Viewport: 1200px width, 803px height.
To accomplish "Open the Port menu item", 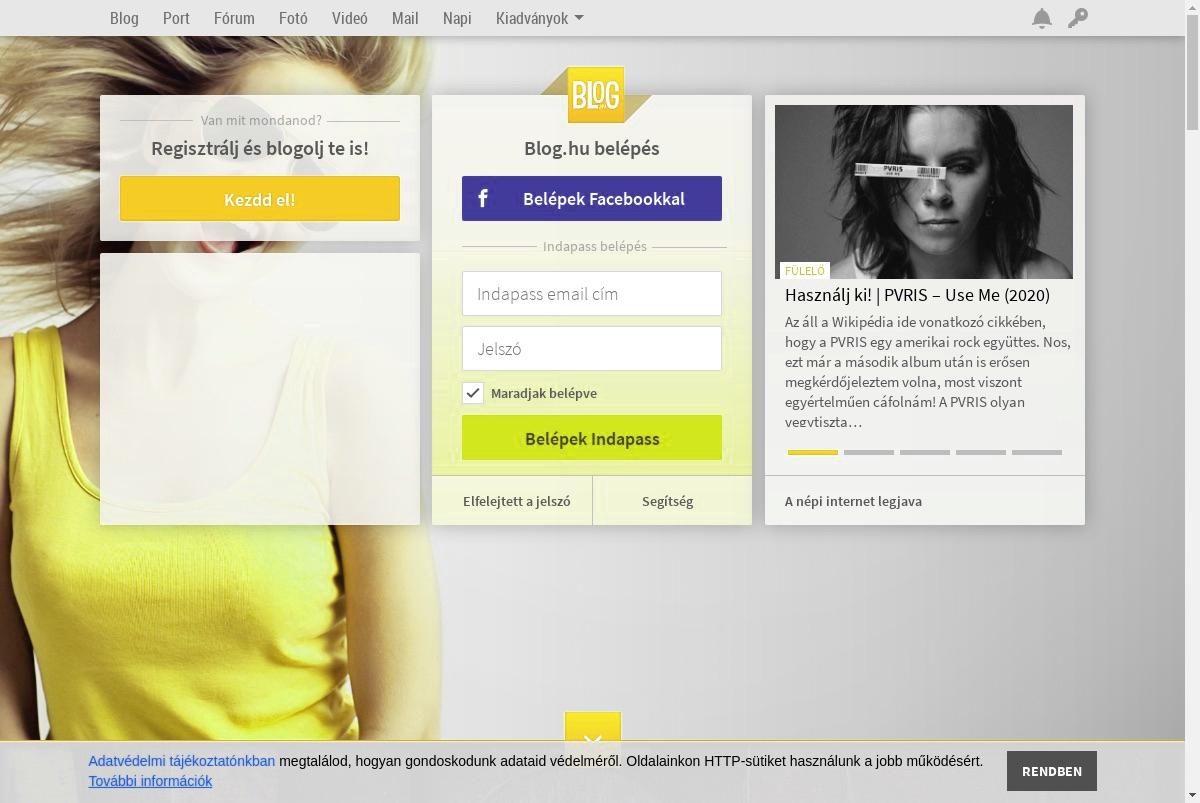I will tap(176, 18).
